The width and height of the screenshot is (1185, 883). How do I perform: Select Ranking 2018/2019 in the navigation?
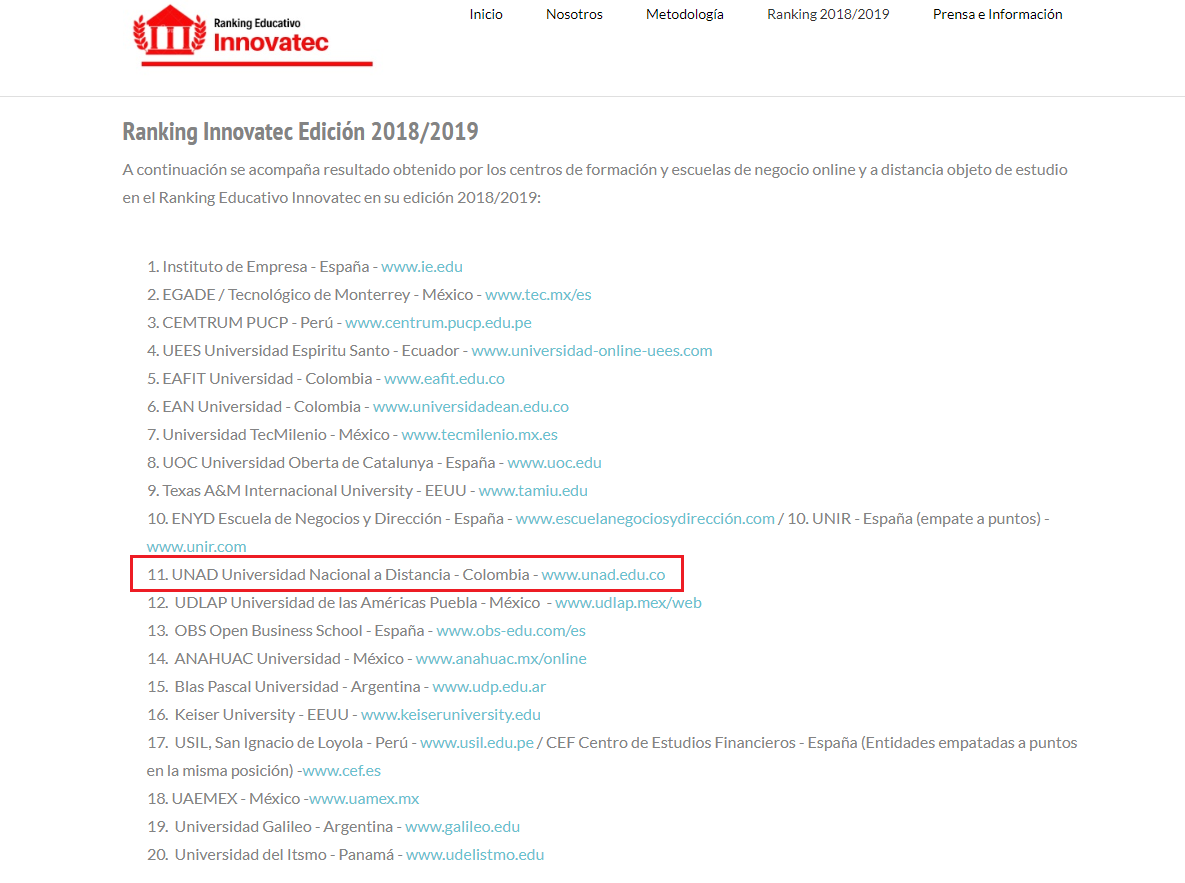[828, 14]
